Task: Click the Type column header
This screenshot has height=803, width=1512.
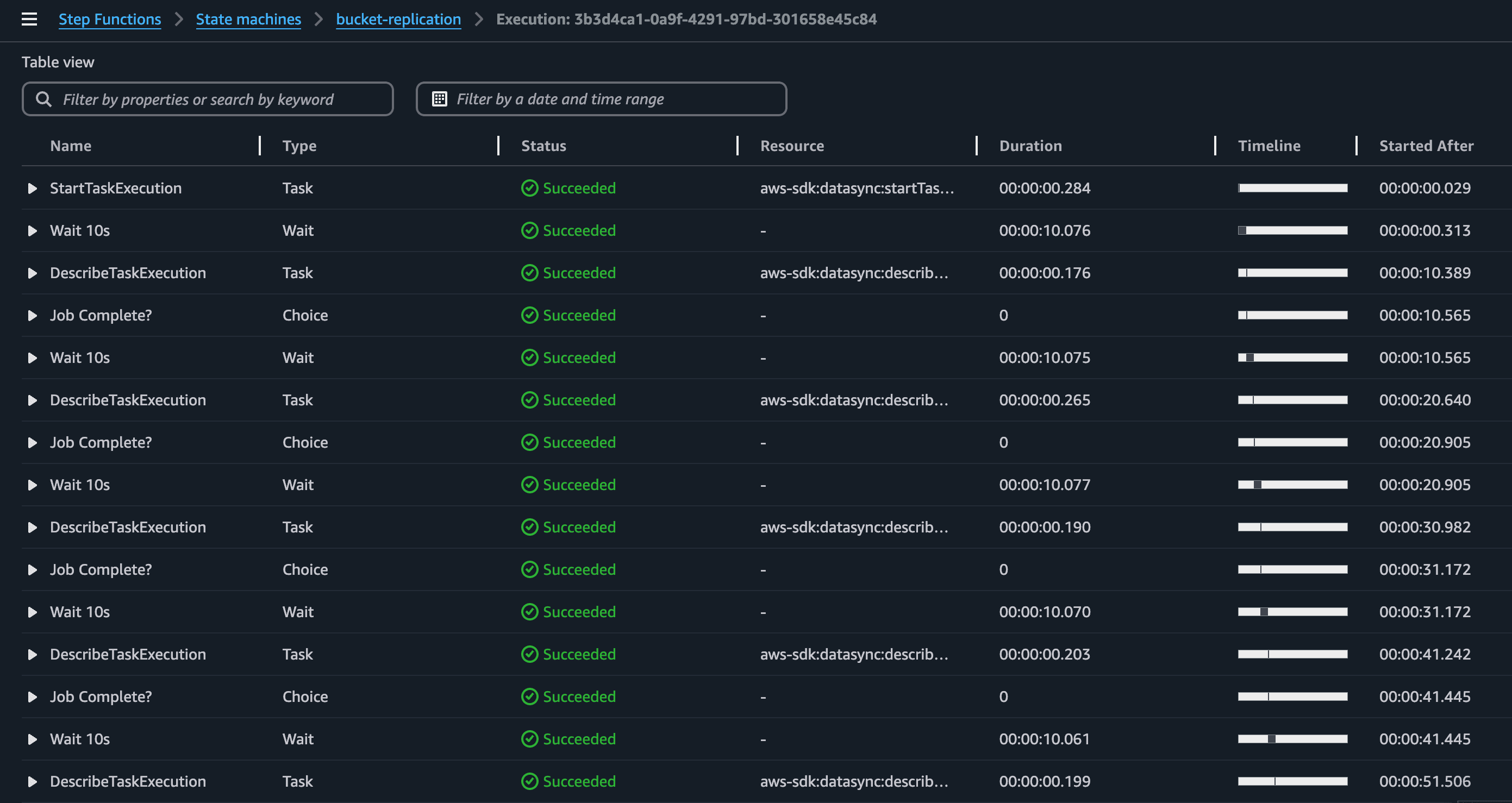Action: [299, 146]
